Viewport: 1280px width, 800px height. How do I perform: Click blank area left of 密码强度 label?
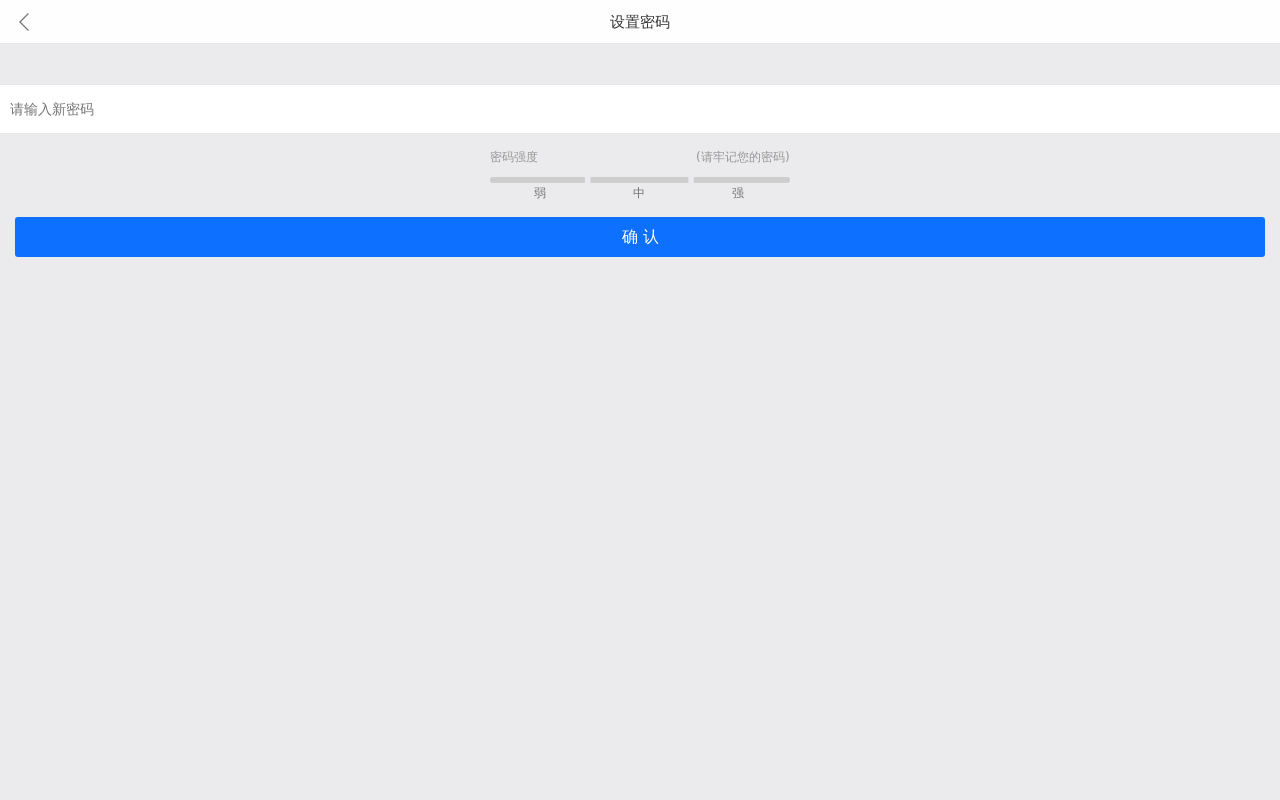[250, 160]
